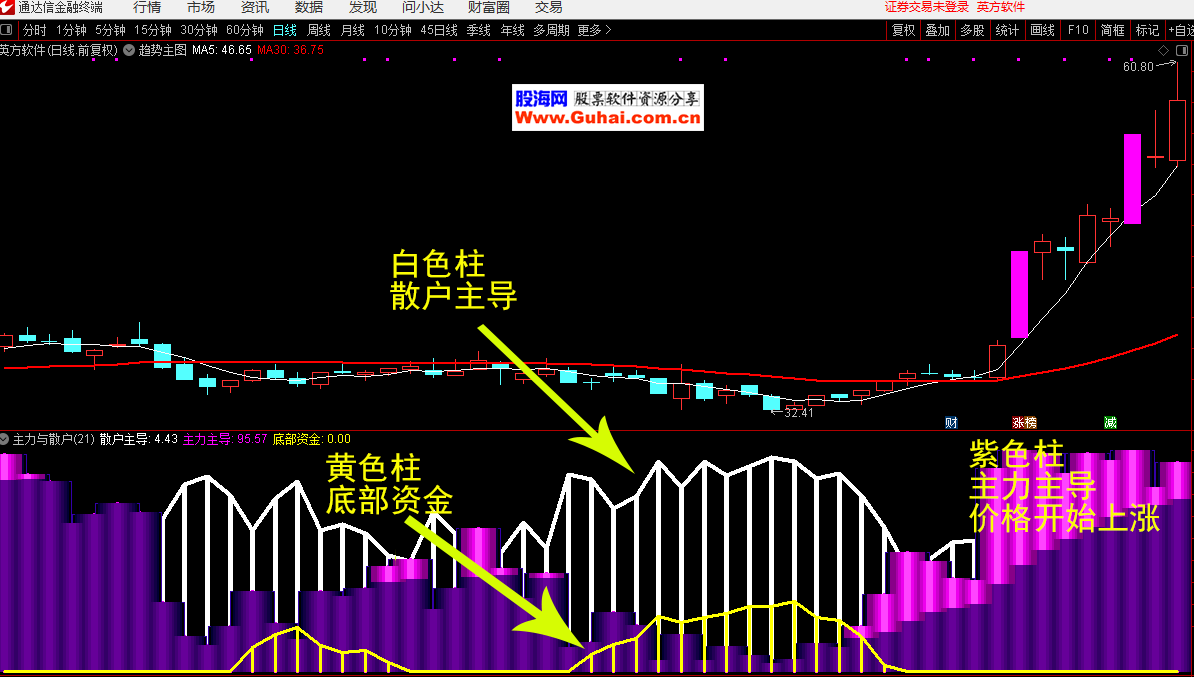The image size is (1194, 677).
Task: Click the 财 marker icon on chart
Action: tap(951, 423)
